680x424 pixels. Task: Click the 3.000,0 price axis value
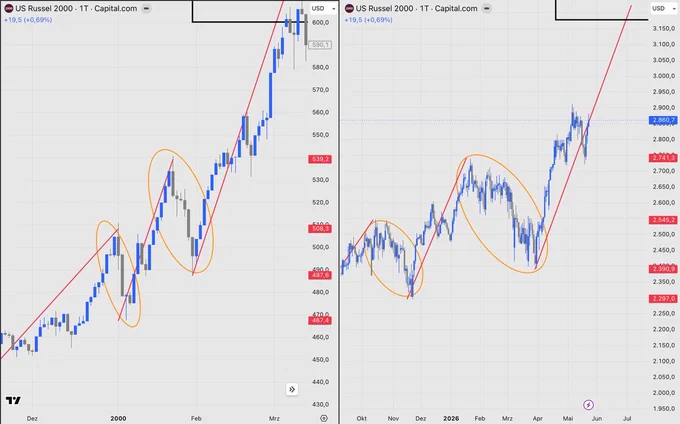tap(664, 76)
